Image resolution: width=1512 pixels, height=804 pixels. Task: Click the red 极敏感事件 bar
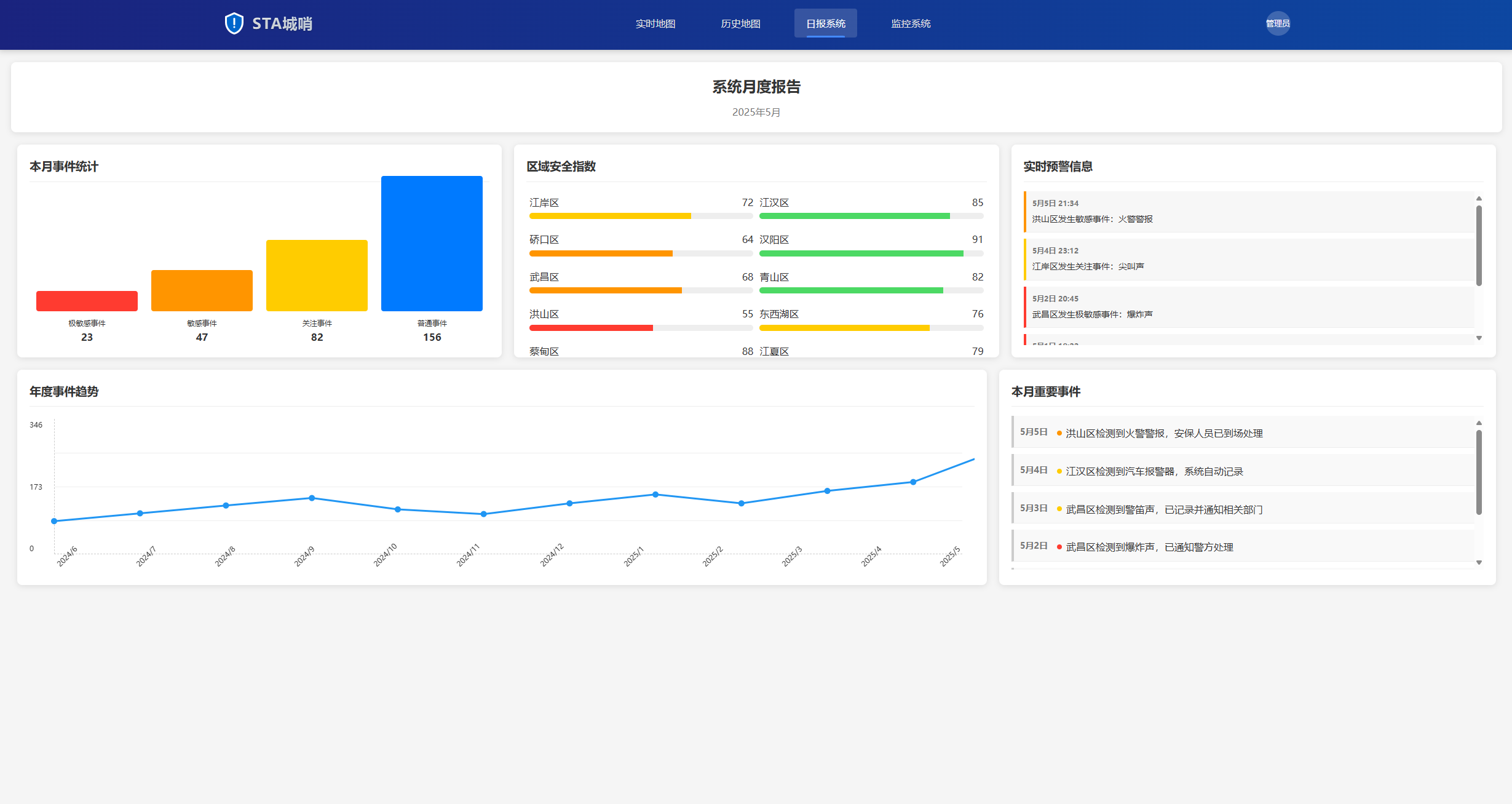(x=87, y=301)
